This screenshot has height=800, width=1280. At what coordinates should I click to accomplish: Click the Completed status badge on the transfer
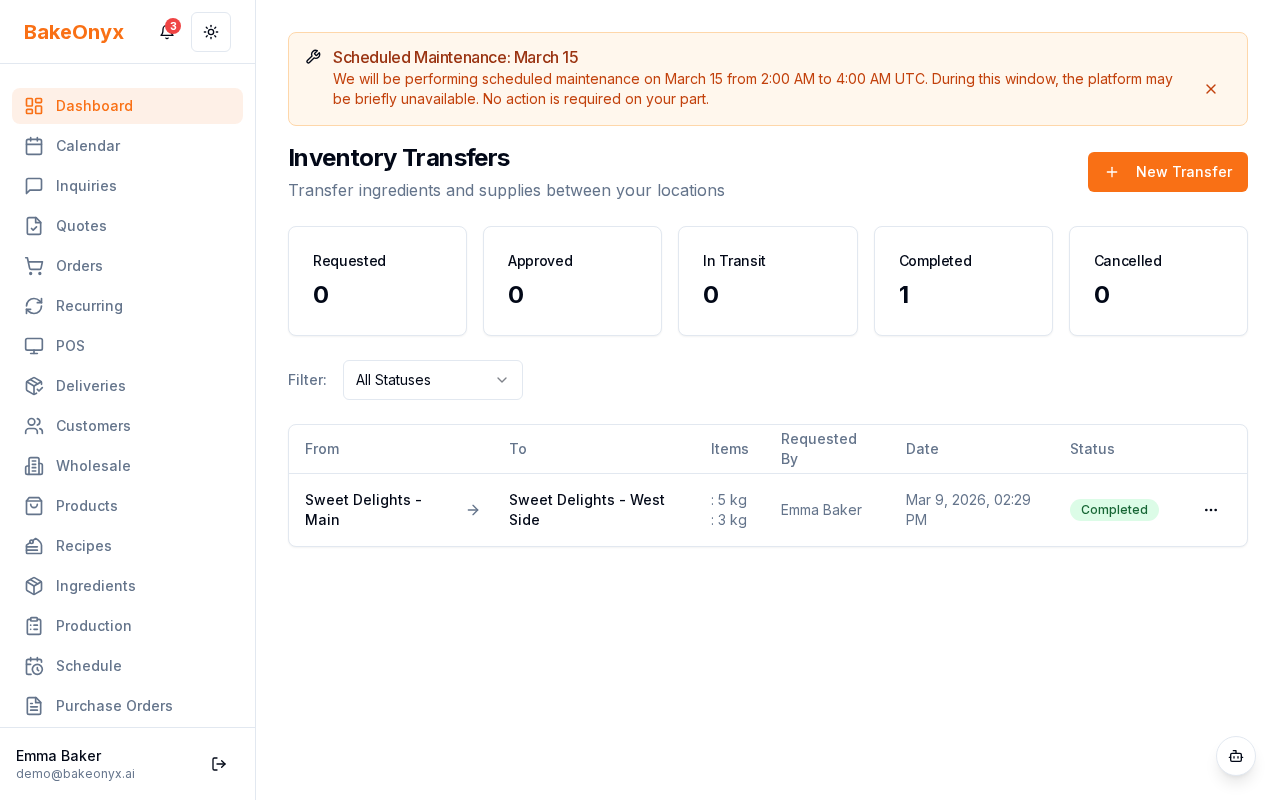(1114, 510)
